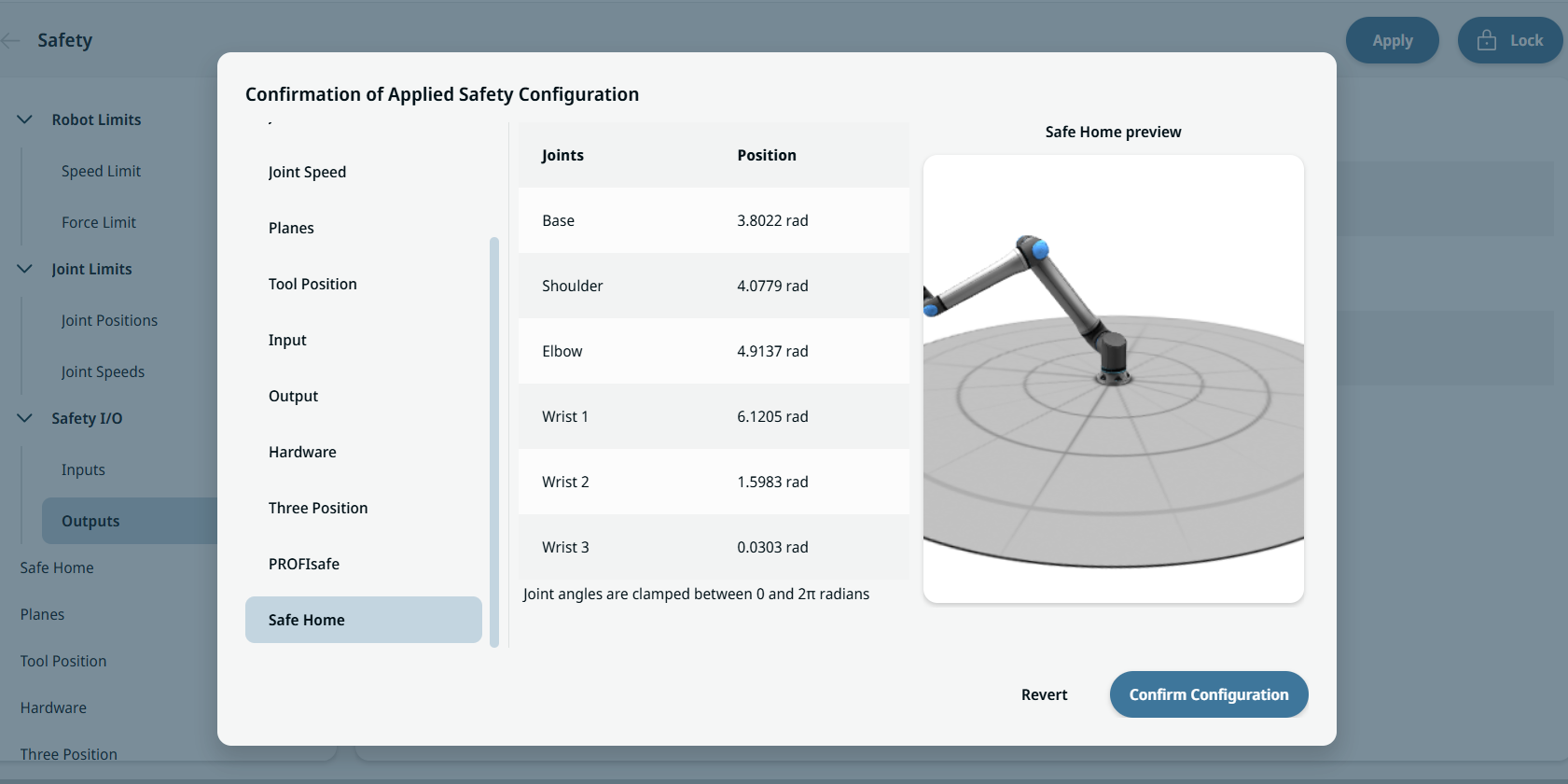Open the PROFIsafe section in dialog
This screenshot has height=784, width=1568.
click(x=304, y=564)
